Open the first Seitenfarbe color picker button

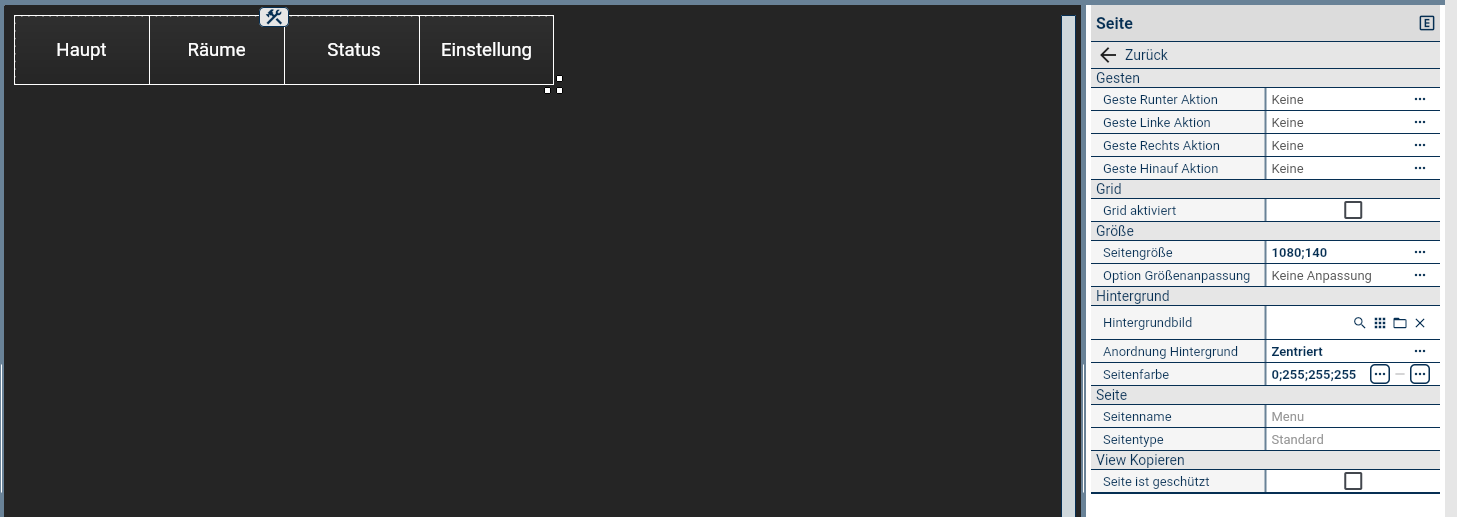1380,374
